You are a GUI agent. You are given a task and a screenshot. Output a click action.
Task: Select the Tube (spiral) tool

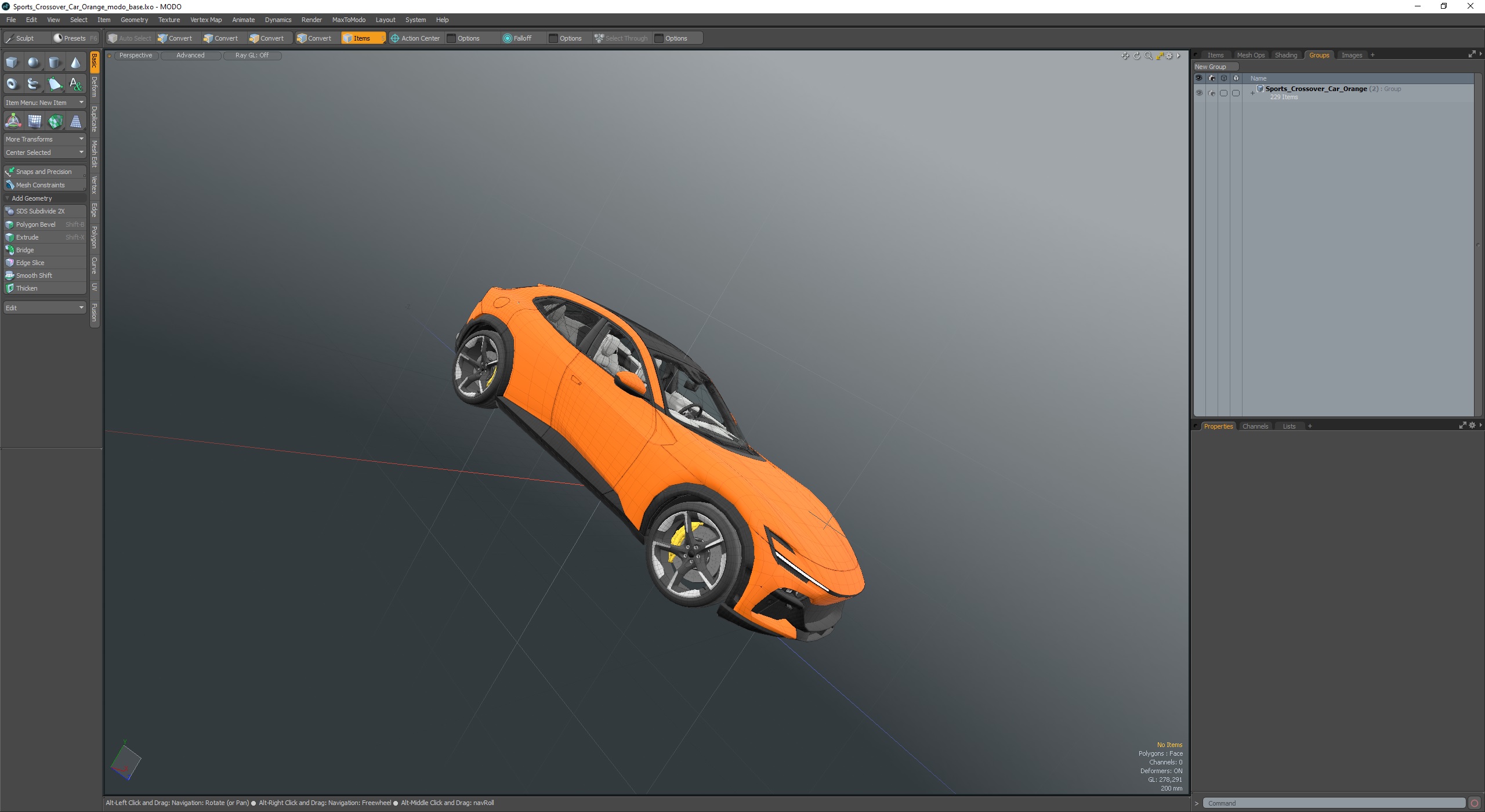[34, 84]
